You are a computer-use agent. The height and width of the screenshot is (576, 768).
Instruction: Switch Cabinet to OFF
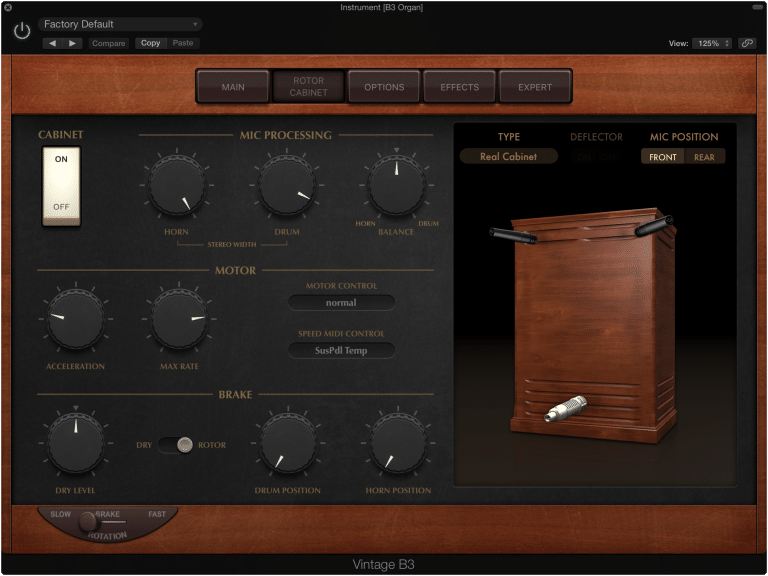[x=61, y=207]
